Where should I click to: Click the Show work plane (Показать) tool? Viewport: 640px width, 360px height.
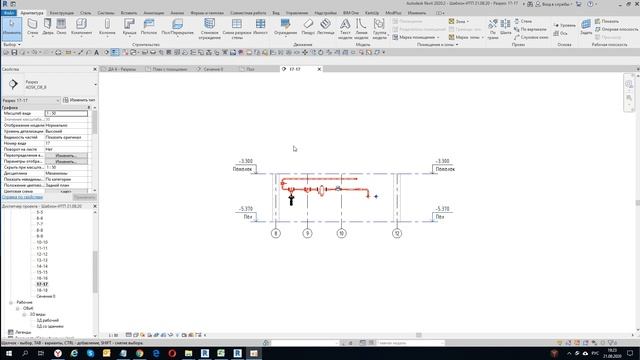tap(607, 21)
